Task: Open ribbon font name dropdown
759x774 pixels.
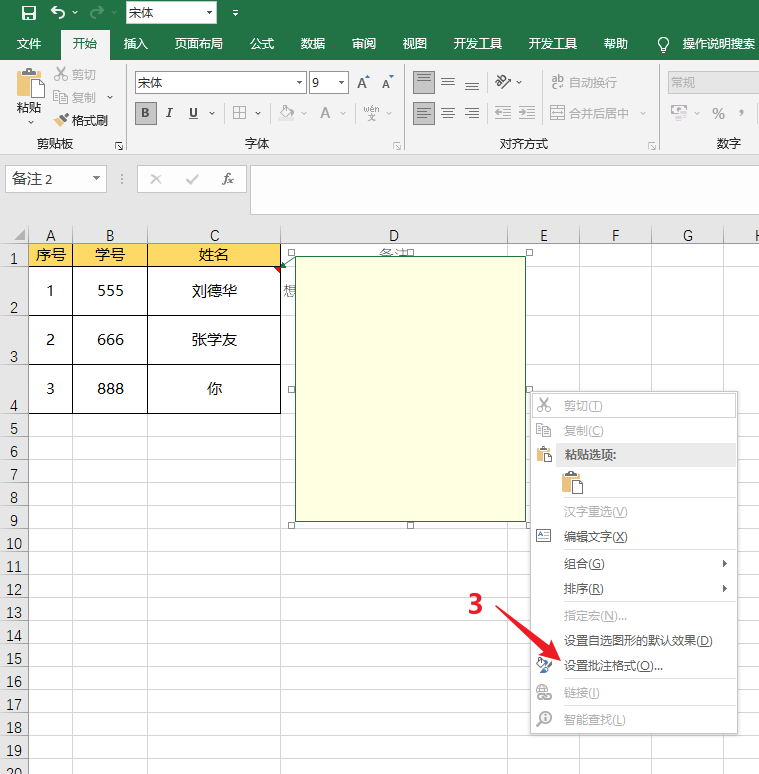Action: coord(299,82)
